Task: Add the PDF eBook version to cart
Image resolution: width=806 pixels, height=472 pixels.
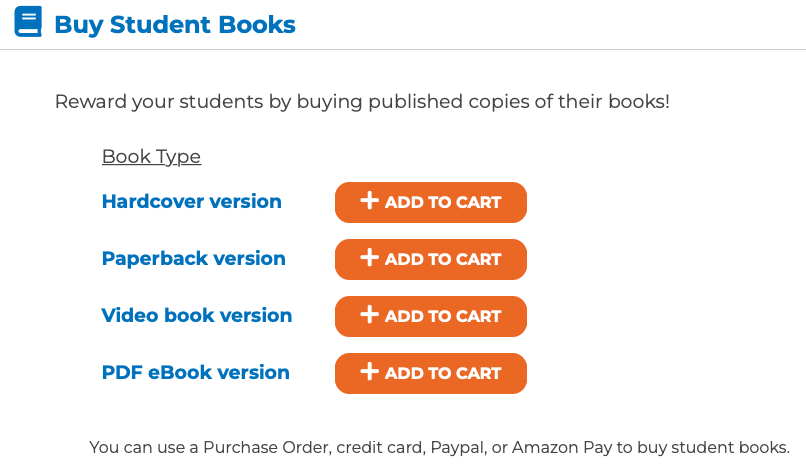Action: 431,373
